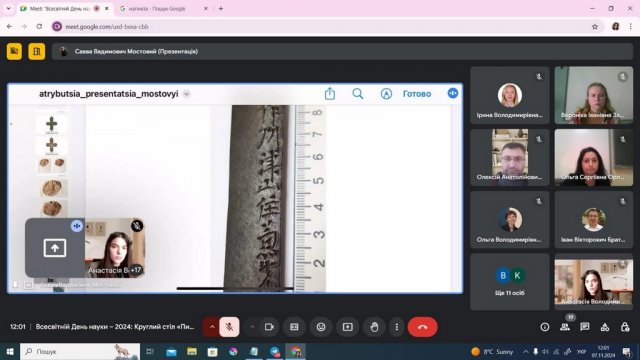Expand audio settings arrow beside microphone
The width and height of the screenshot is (640, 360).
[212, 327]
